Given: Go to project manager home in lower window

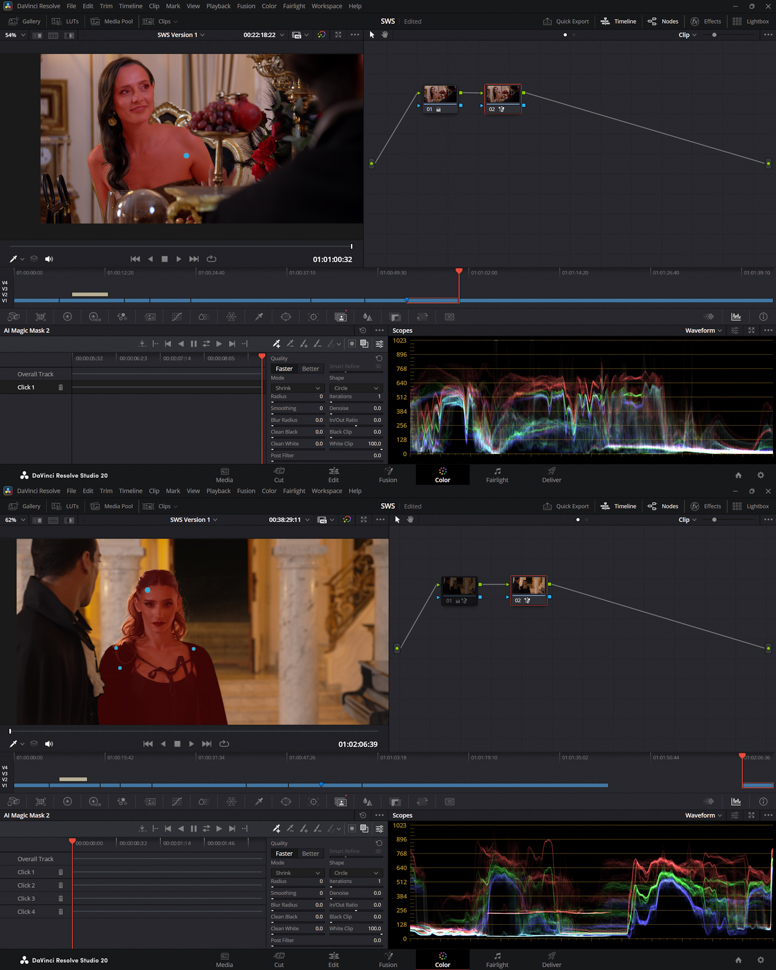Looking at the screenshot, I should (738, 960).
